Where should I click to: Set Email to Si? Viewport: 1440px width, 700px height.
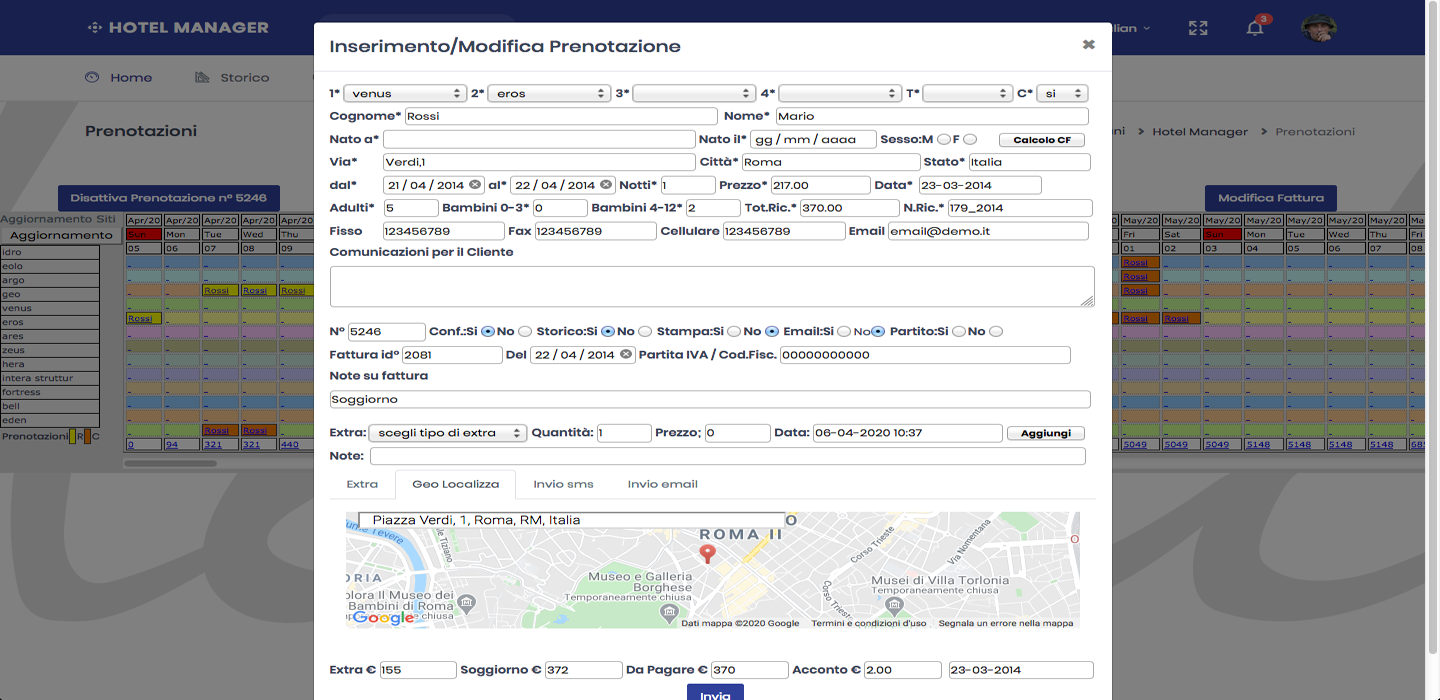point(844,331)
